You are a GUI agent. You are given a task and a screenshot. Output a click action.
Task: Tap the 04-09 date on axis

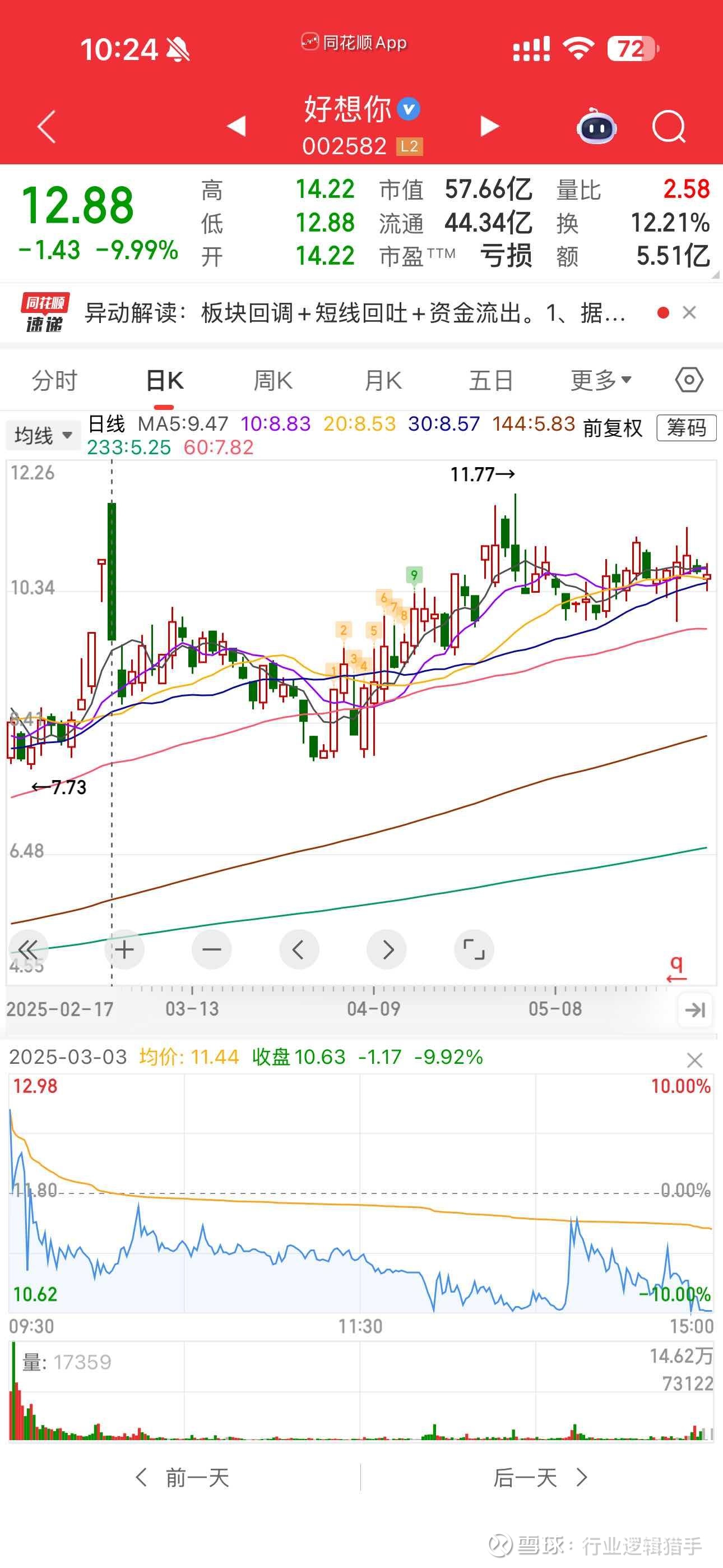pyautogui.click(x=374, y=1009)
